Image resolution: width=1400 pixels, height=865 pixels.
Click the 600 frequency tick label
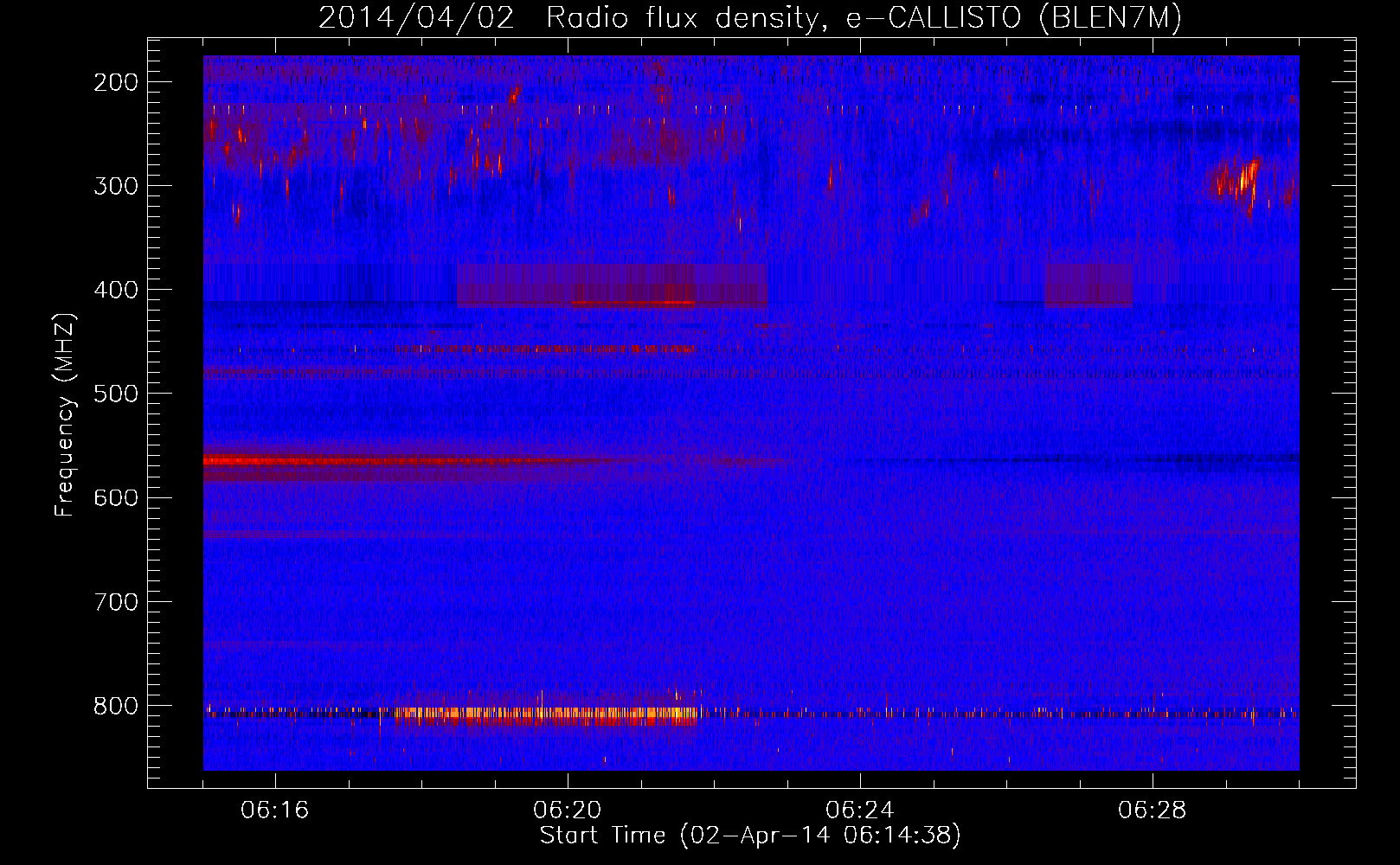(x=116, y=497)
